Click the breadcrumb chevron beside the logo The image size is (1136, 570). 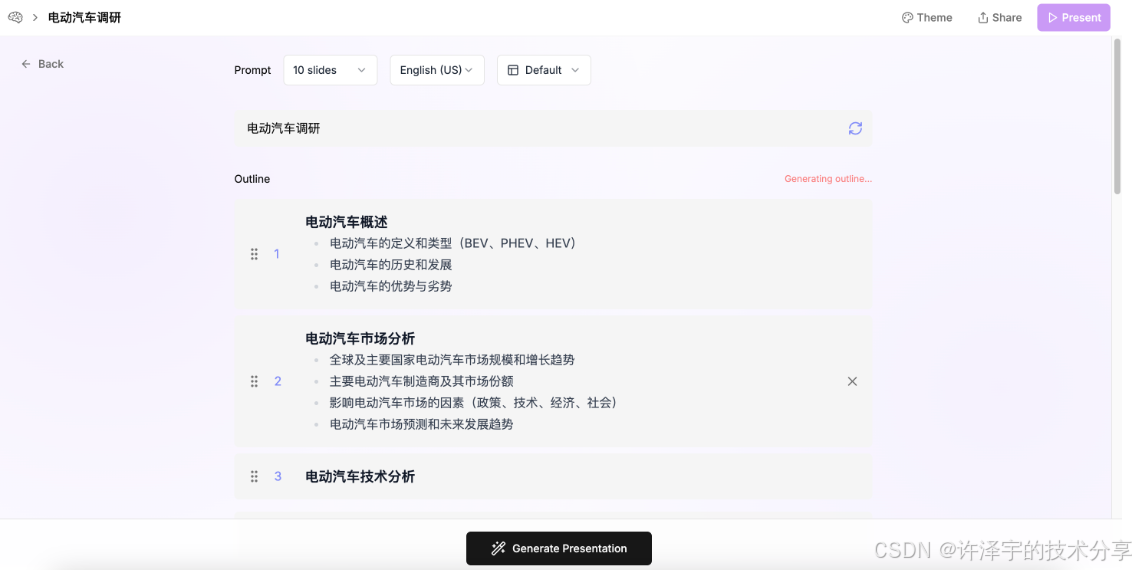[x=35, y=17]
